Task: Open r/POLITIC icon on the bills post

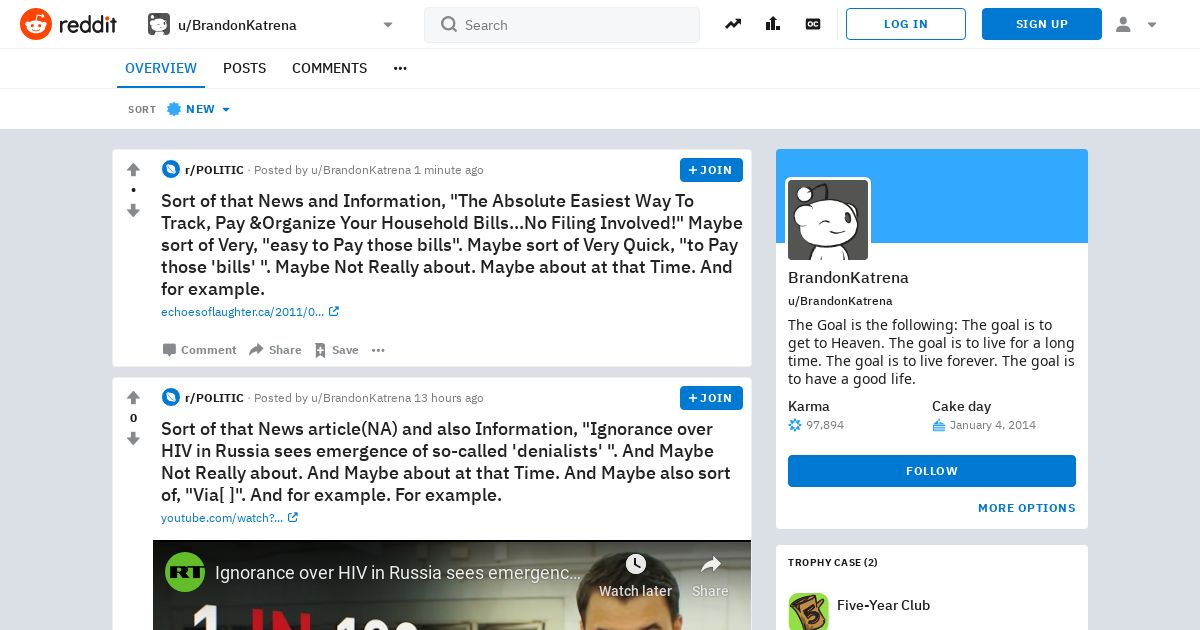Action: (170, 170)
